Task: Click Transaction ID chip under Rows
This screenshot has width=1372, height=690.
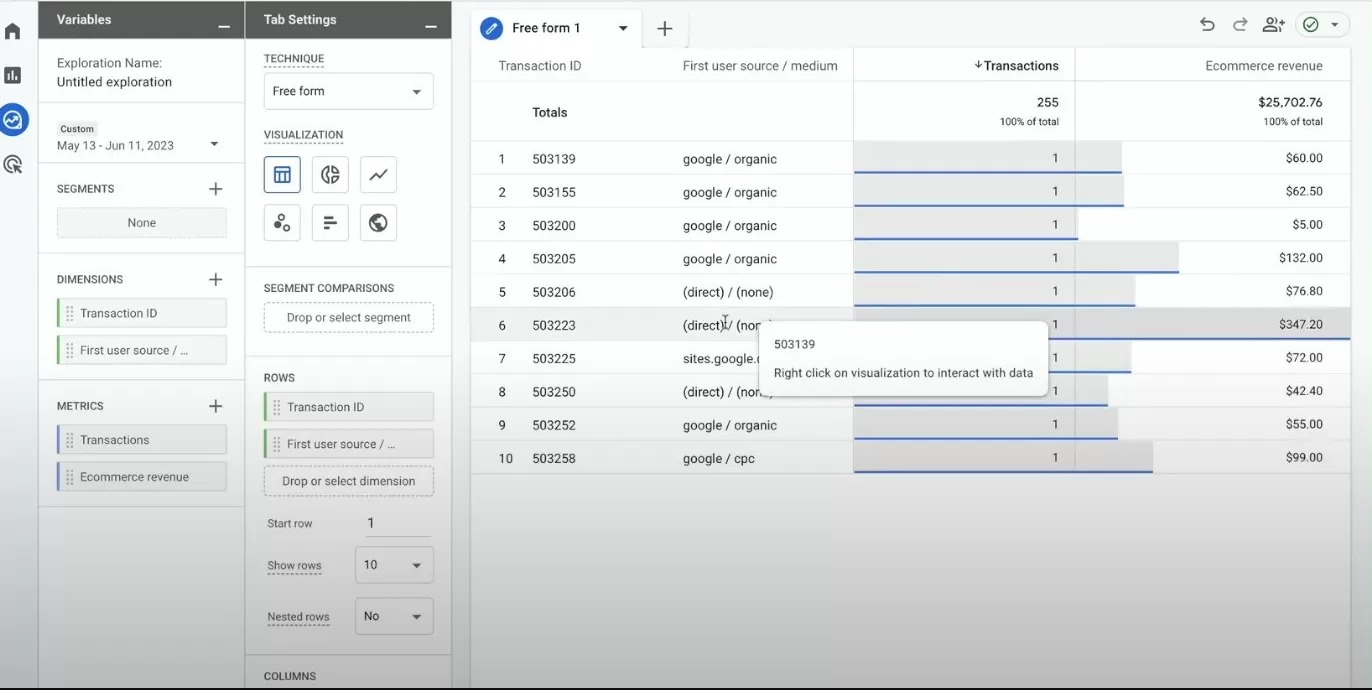Action: pyautogui.click(x=348, y=407)
